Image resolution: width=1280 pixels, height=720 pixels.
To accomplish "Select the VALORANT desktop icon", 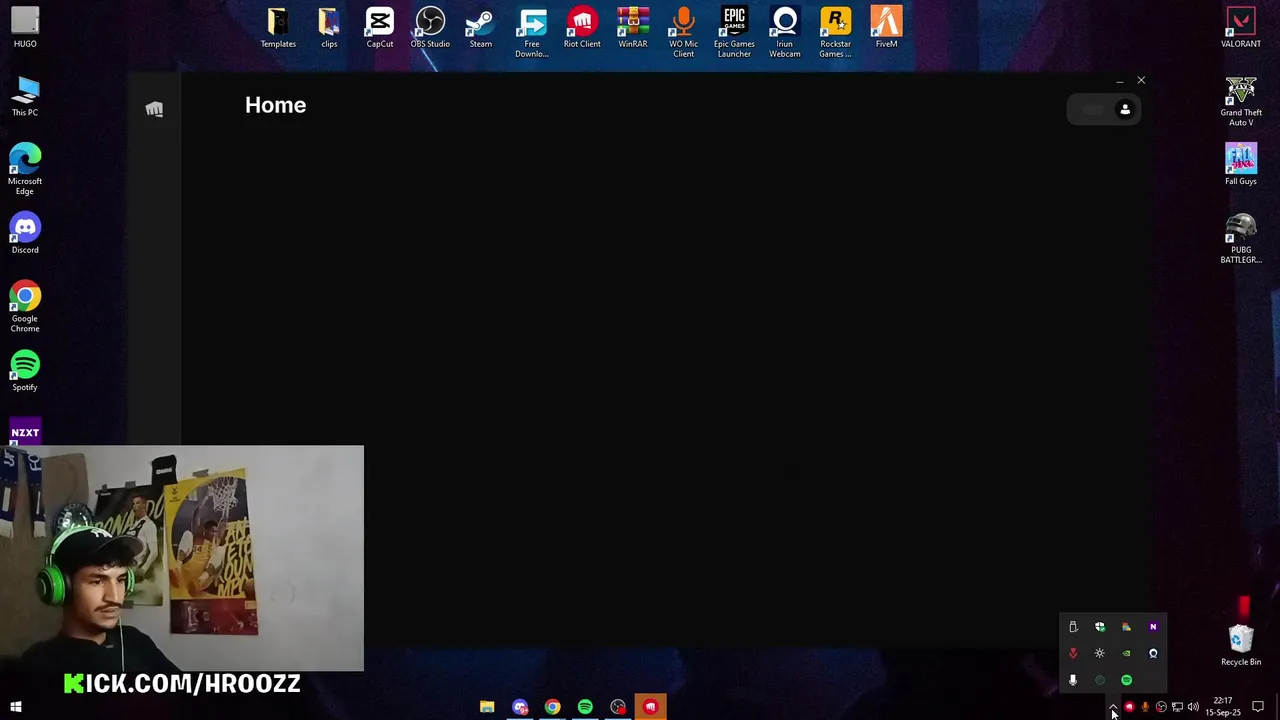I will (x=1241, y=28).
